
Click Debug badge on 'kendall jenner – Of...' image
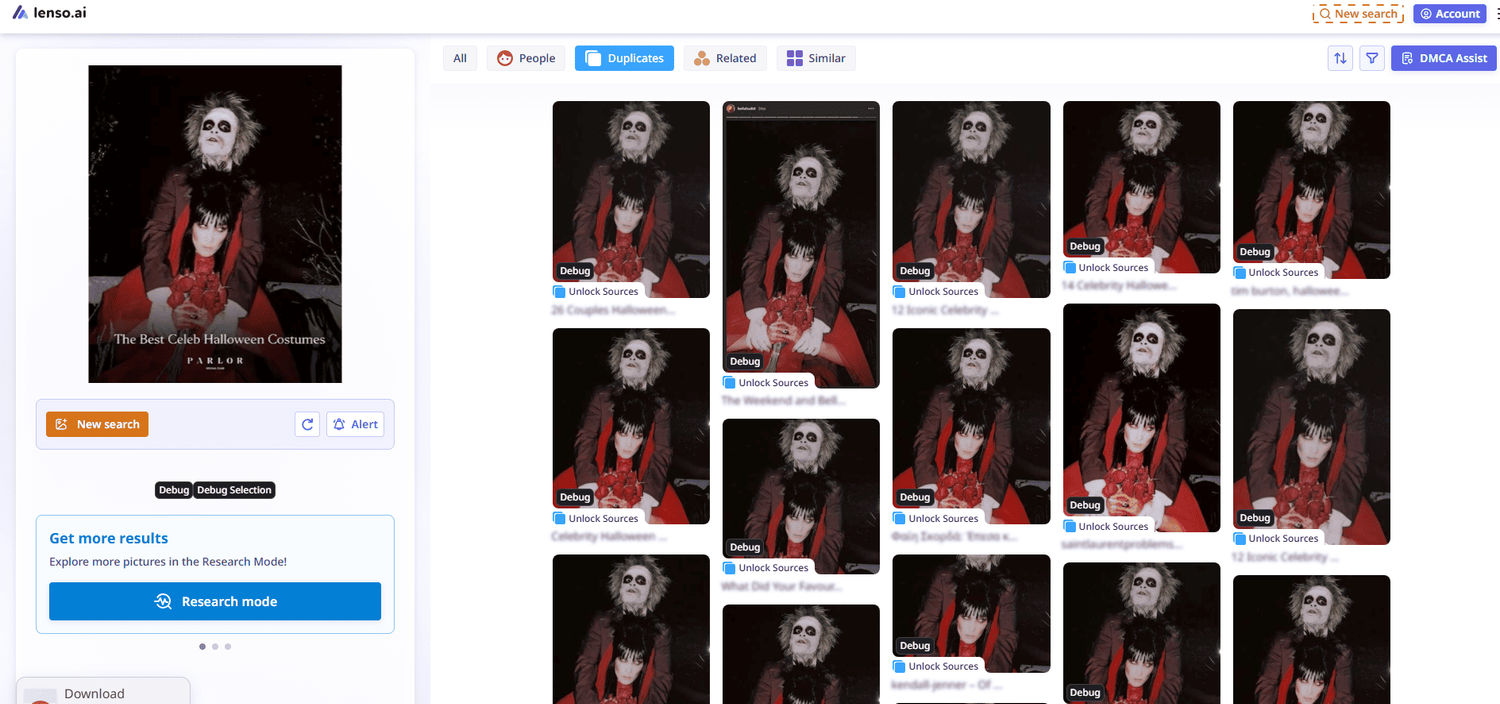(x=915, y=646)
